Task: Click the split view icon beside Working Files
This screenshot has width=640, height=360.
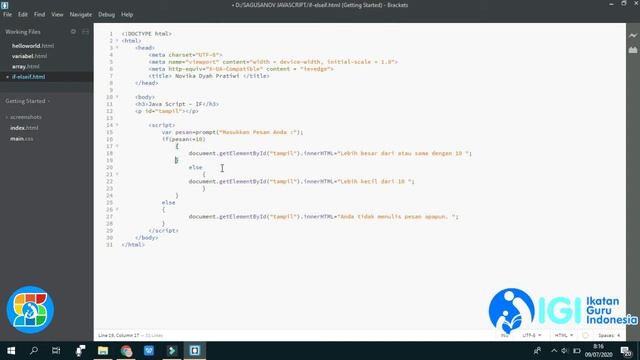Action: point(85,31)
